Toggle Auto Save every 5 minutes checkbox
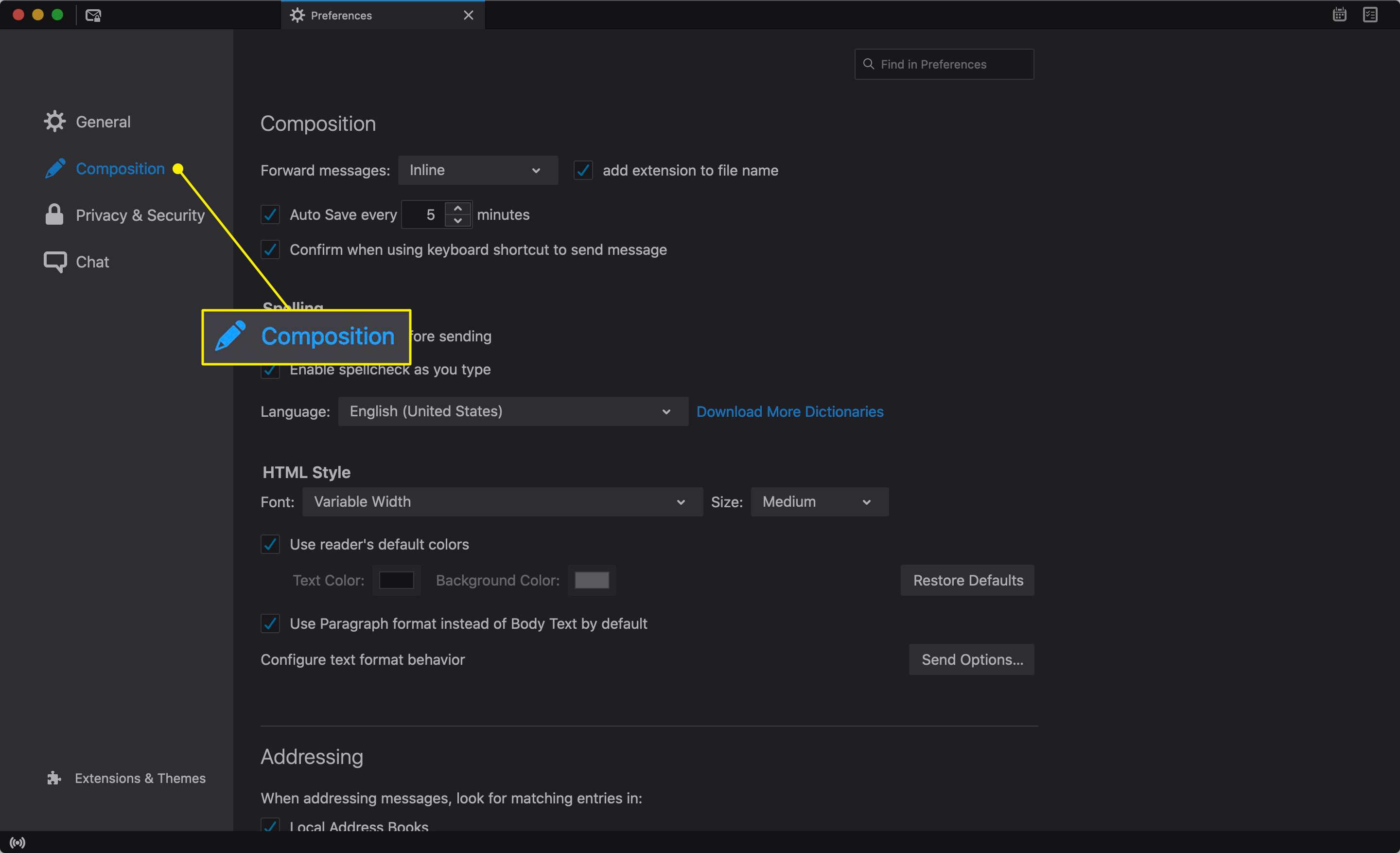Viewport: 1400px width, 853px height. coord(271,214)
